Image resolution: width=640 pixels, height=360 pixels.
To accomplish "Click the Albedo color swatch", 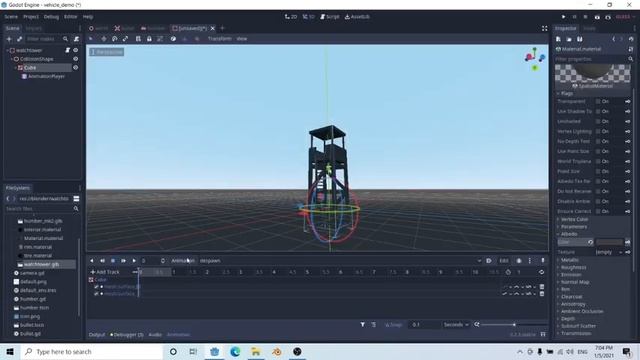I will point(609,242).
